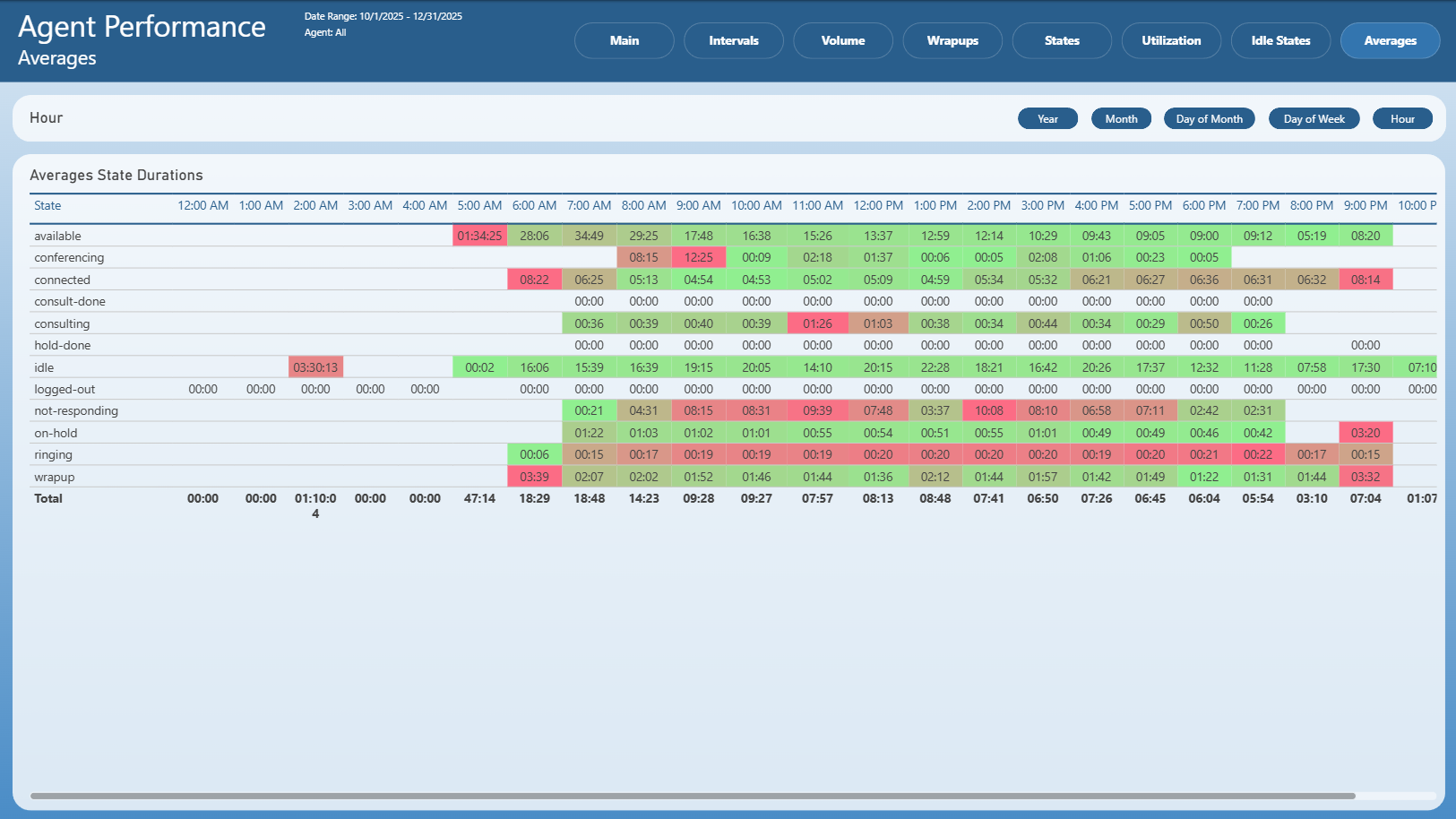The width and height of the screenshot is (1456, 819).
Task: Click the 12:00 PM column header
Action: pos(878,205)
